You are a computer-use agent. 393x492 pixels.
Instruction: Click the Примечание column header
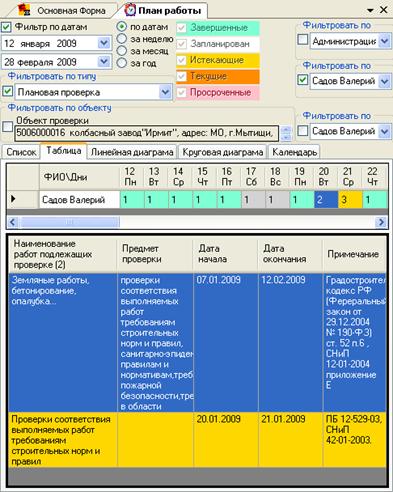[x=354, y=254]
